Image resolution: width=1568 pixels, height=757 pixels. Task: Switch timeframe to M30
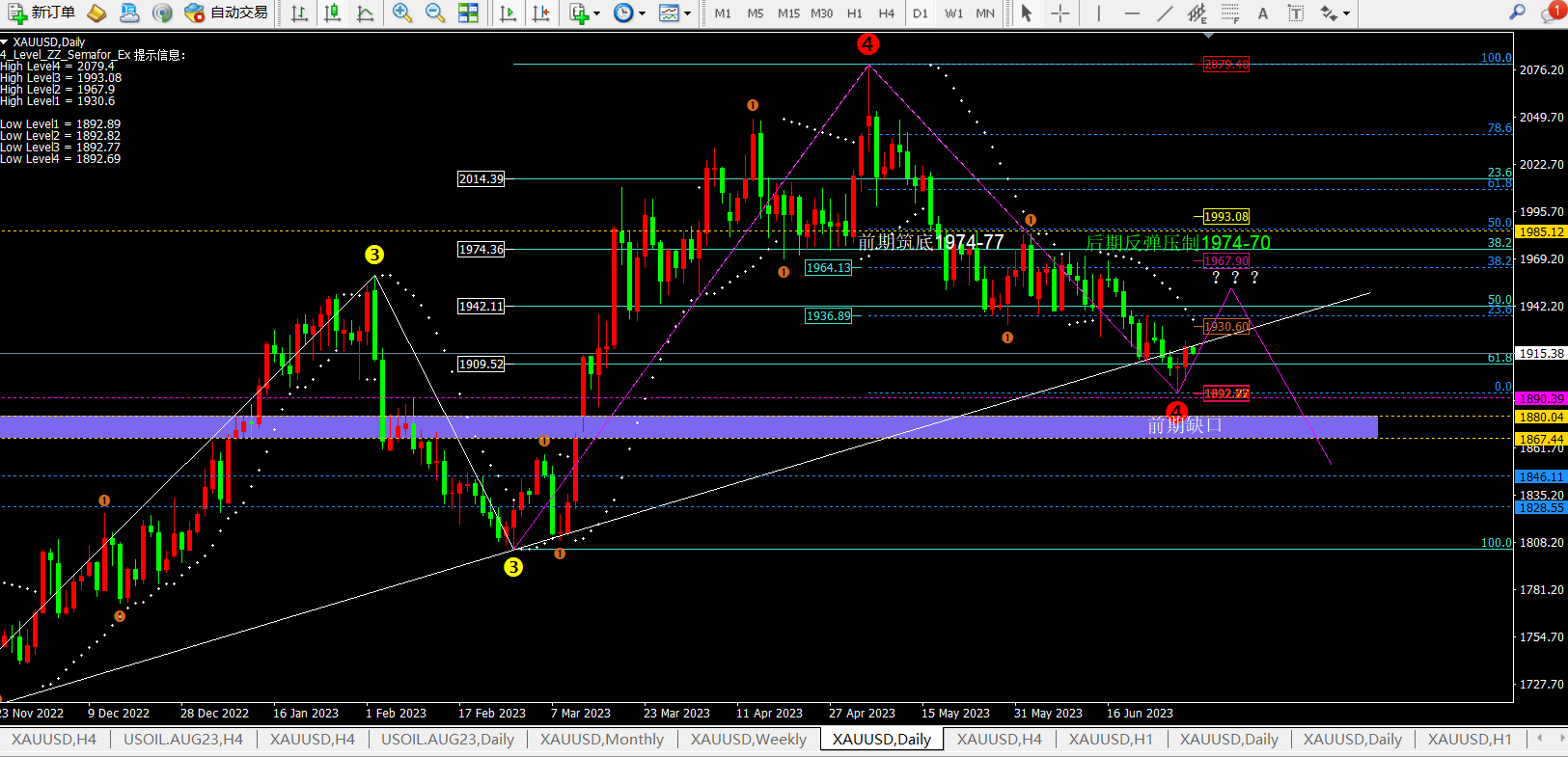pos(821,13)
